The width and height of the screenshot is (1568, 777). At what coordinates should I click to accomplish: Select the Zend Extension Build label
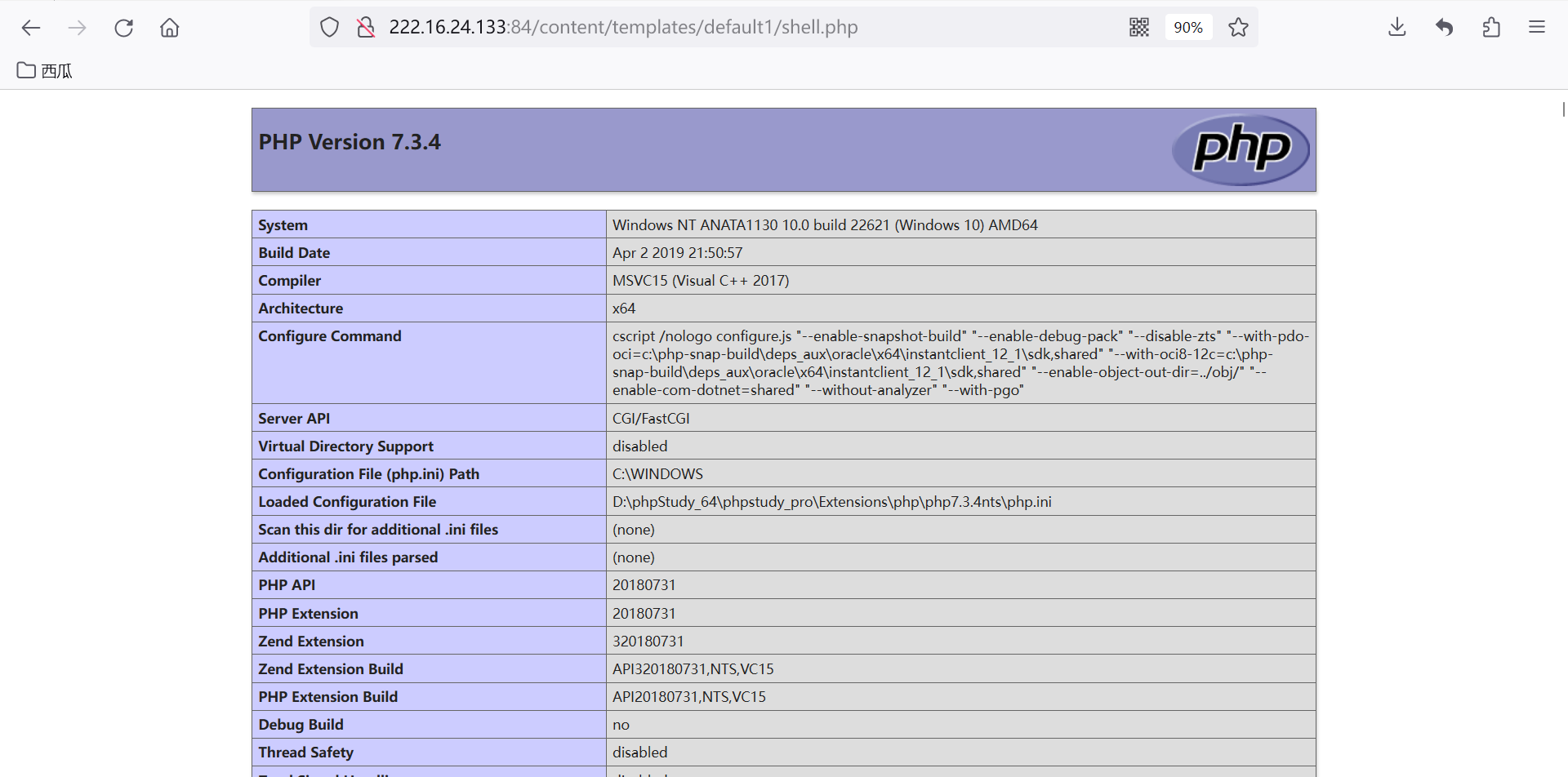(331, 669)
